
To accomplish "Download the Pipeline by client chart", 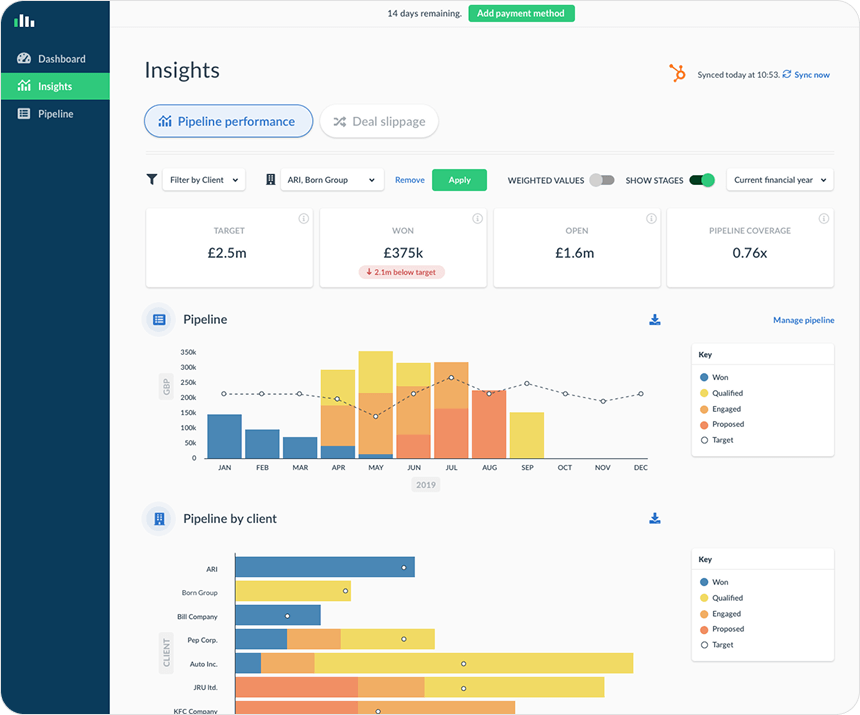I will click(655, 519).
